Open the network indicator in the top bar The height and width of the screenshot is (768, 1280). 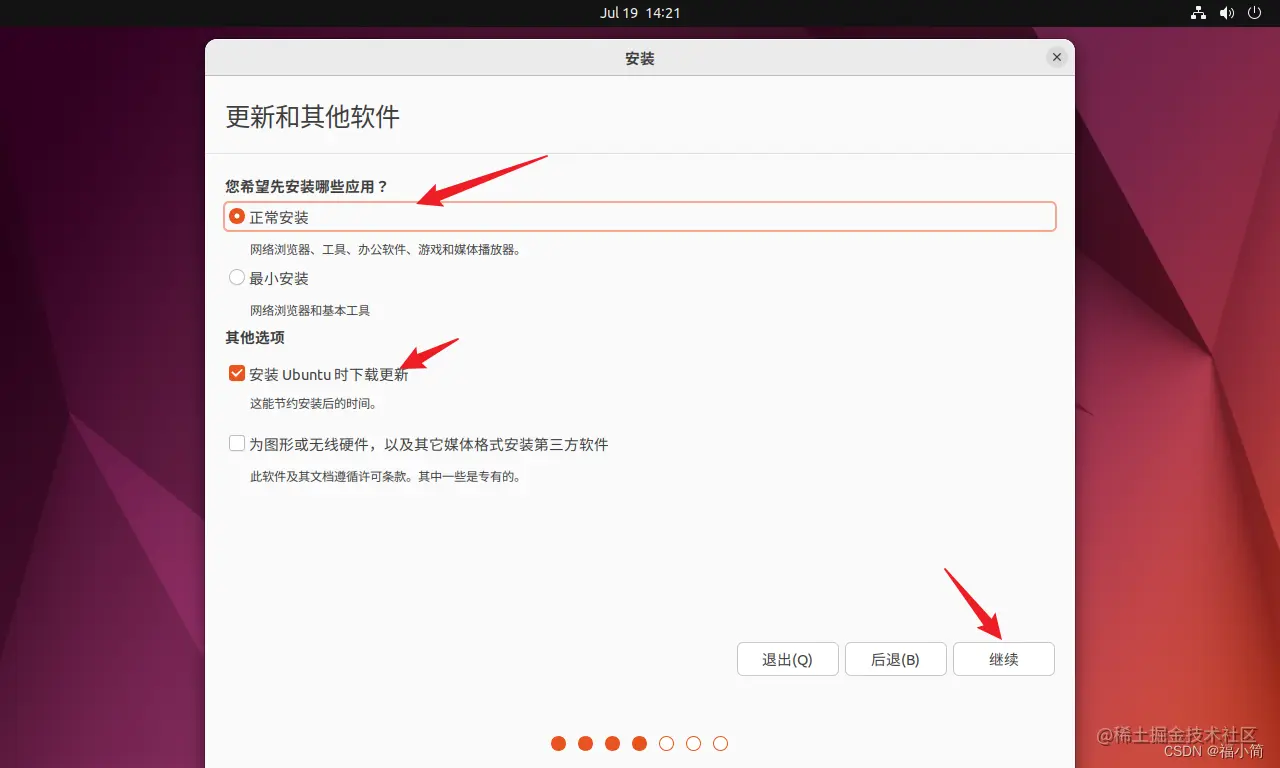(1198, 13)
